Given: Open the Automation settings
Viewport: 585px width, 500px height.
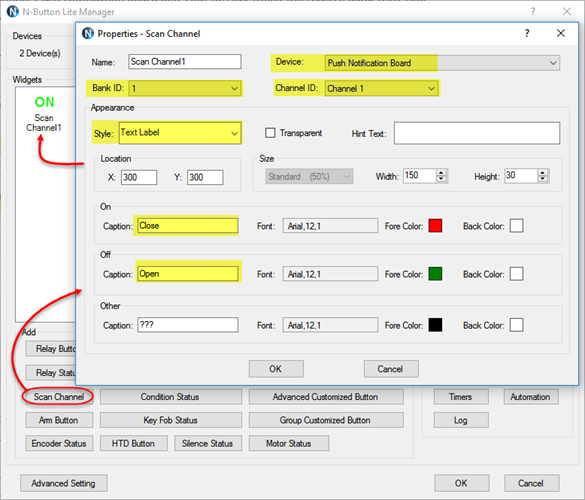Looking at the screenshot, I should pos(531,397).
